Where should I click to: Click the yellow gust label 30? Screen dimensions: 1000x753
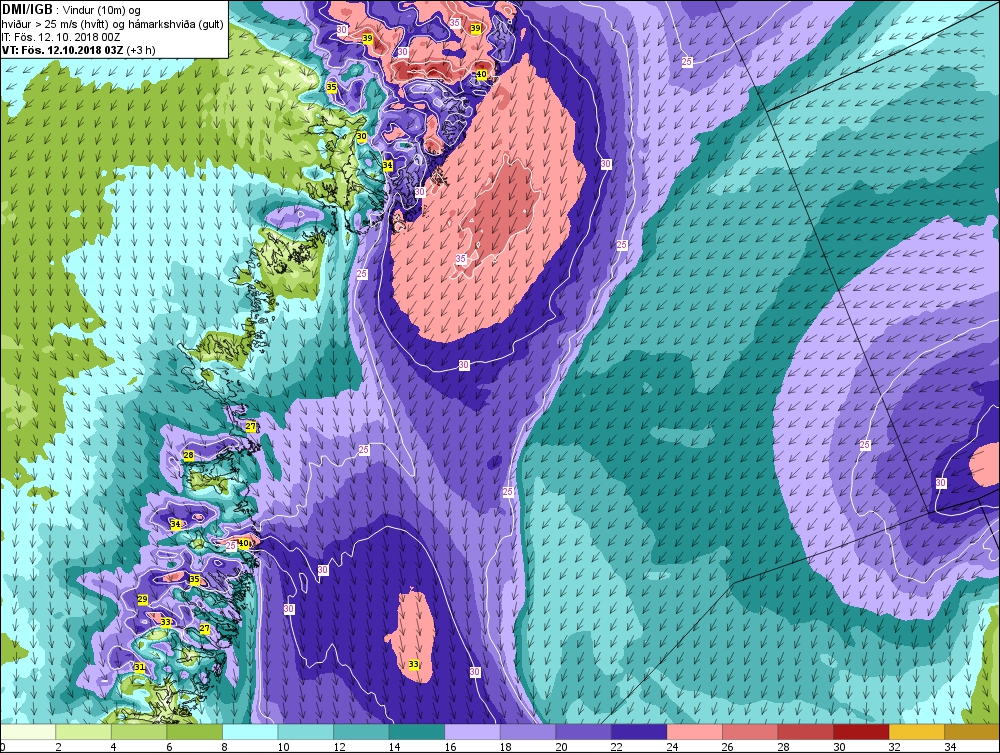point(362,136)
